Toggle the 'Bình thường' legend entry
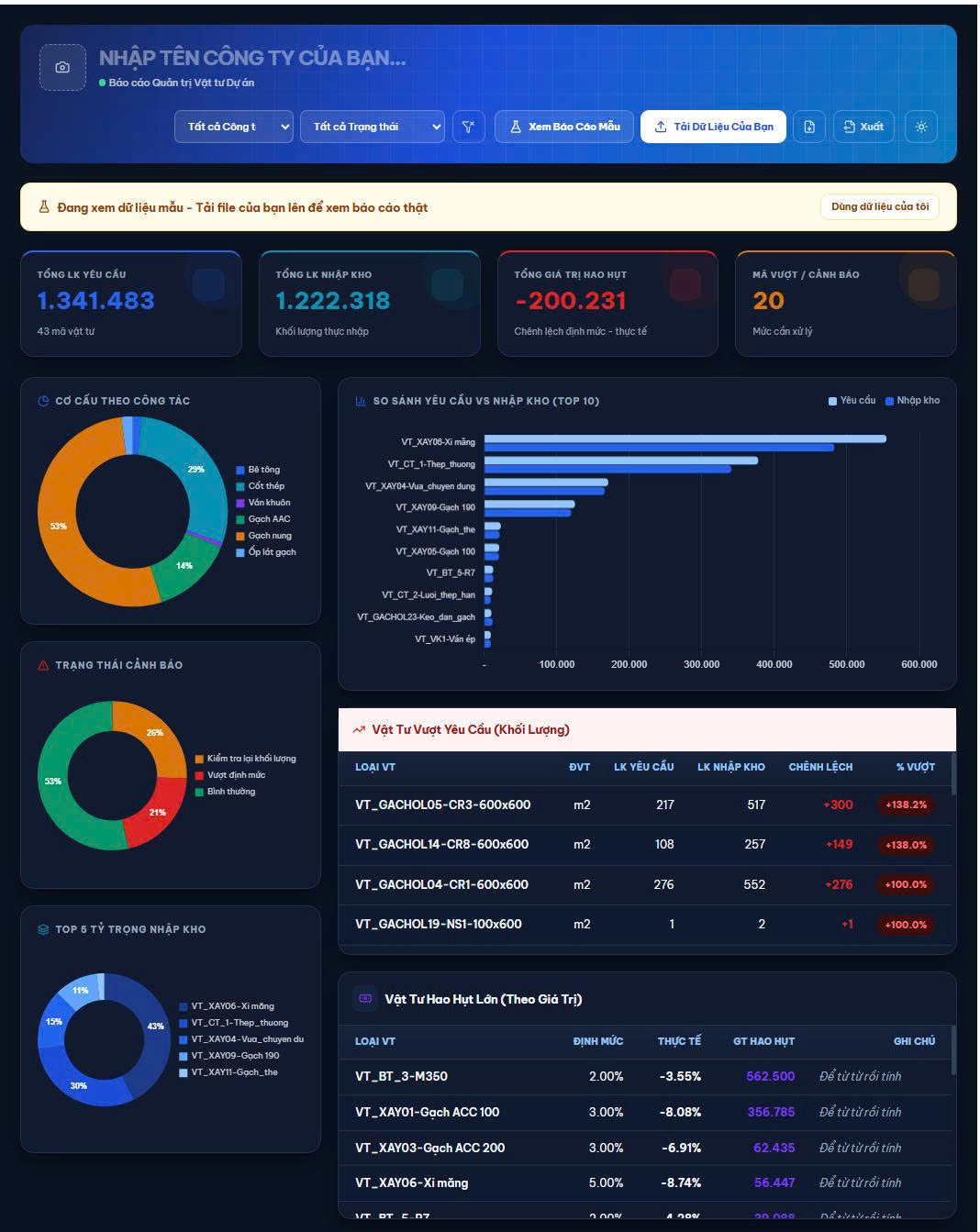 (x=225, y=792)
